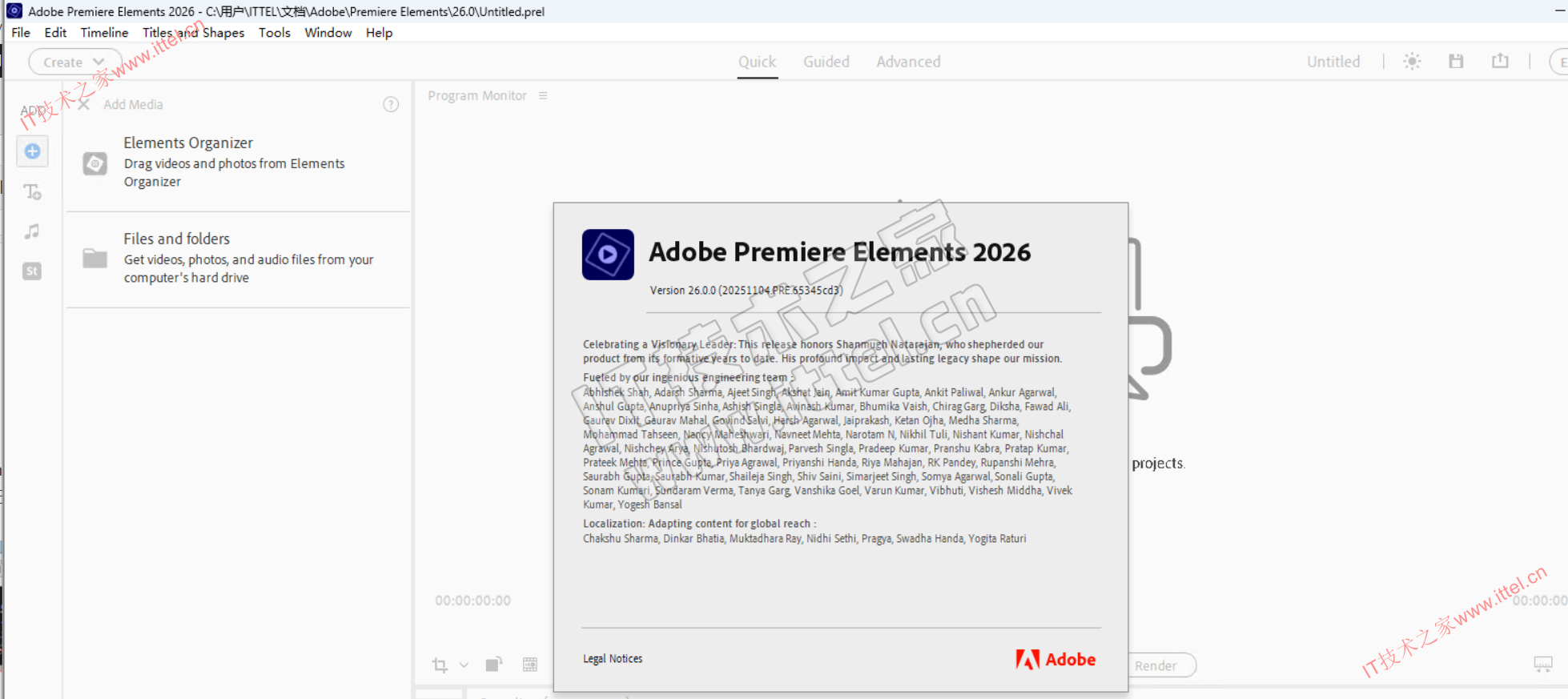
Task: Open the Program Monitor hamburger menu
Action: click(x=543, y=96)
